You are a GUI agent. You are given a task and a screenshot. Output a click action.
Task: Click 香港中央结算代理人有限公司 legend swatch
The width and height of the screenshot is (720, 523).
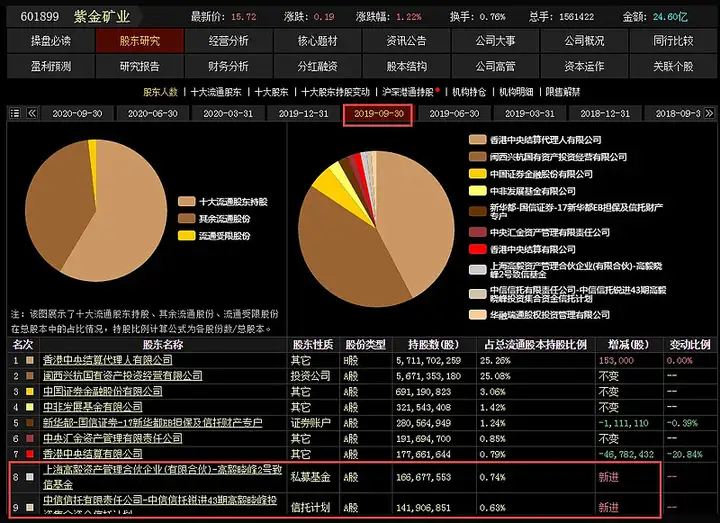point(478,140)
